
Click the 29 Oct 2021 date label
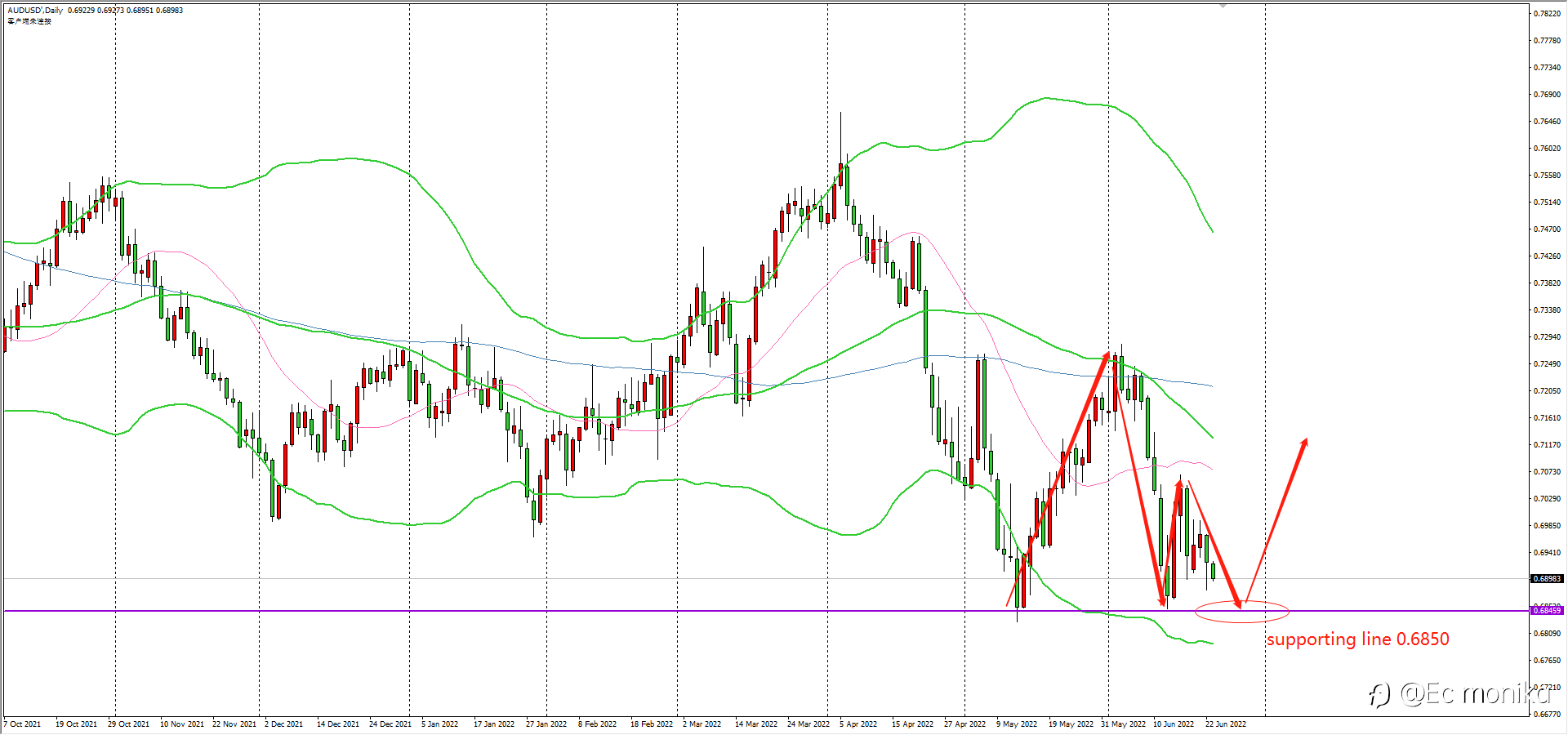tap(128, 724)
